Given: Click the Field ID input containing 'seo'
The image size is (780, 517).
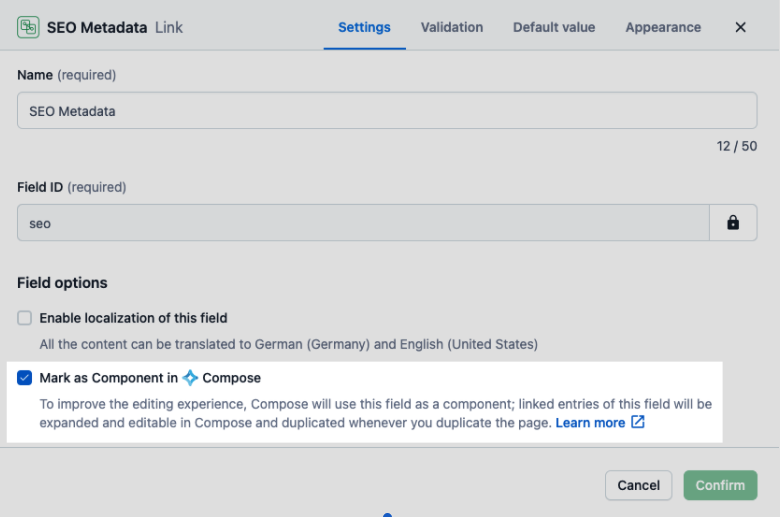Looking at the screenshot, I should click(363, 223).
